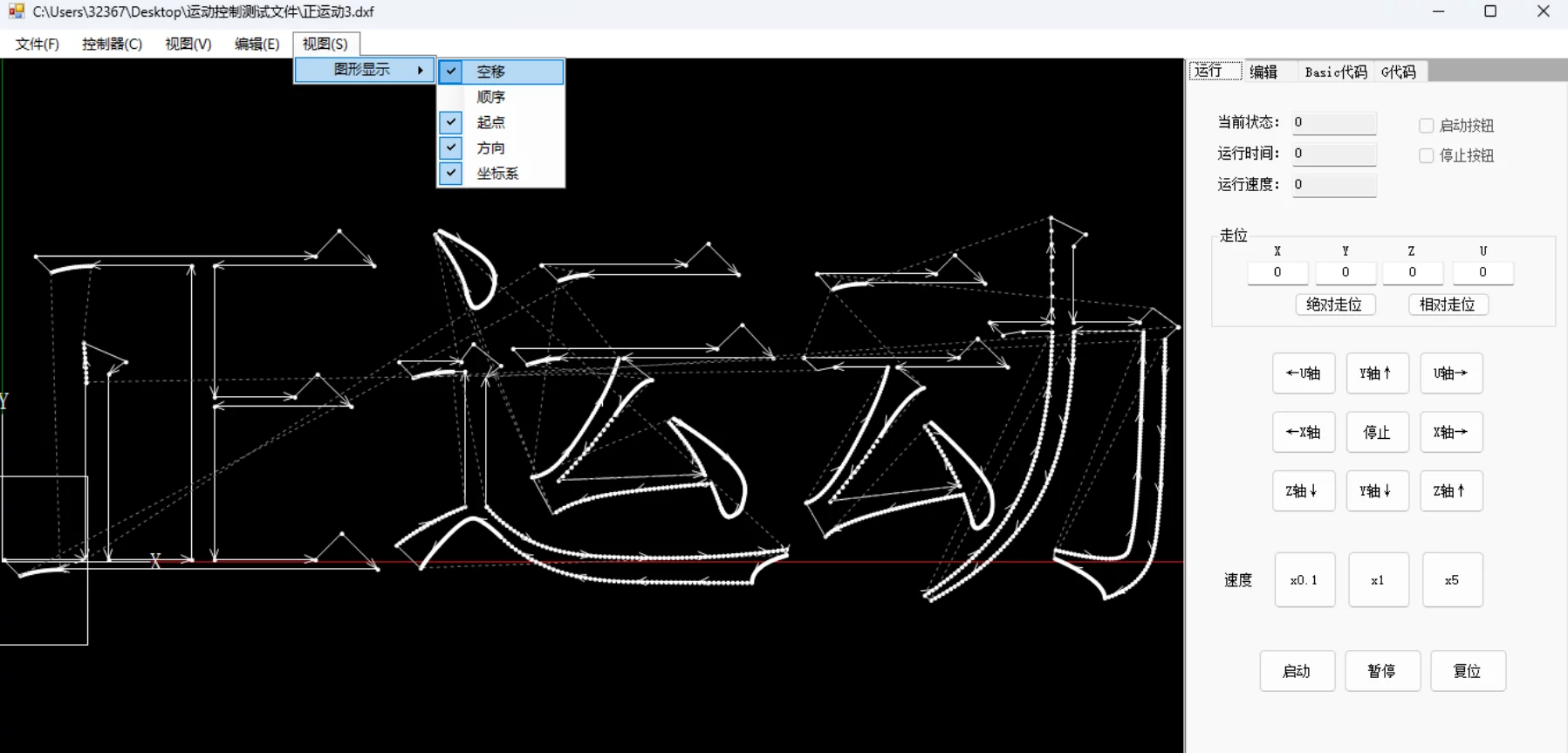Jog the Y axis up
The image size is (1568, 753).
[1377, 373]
